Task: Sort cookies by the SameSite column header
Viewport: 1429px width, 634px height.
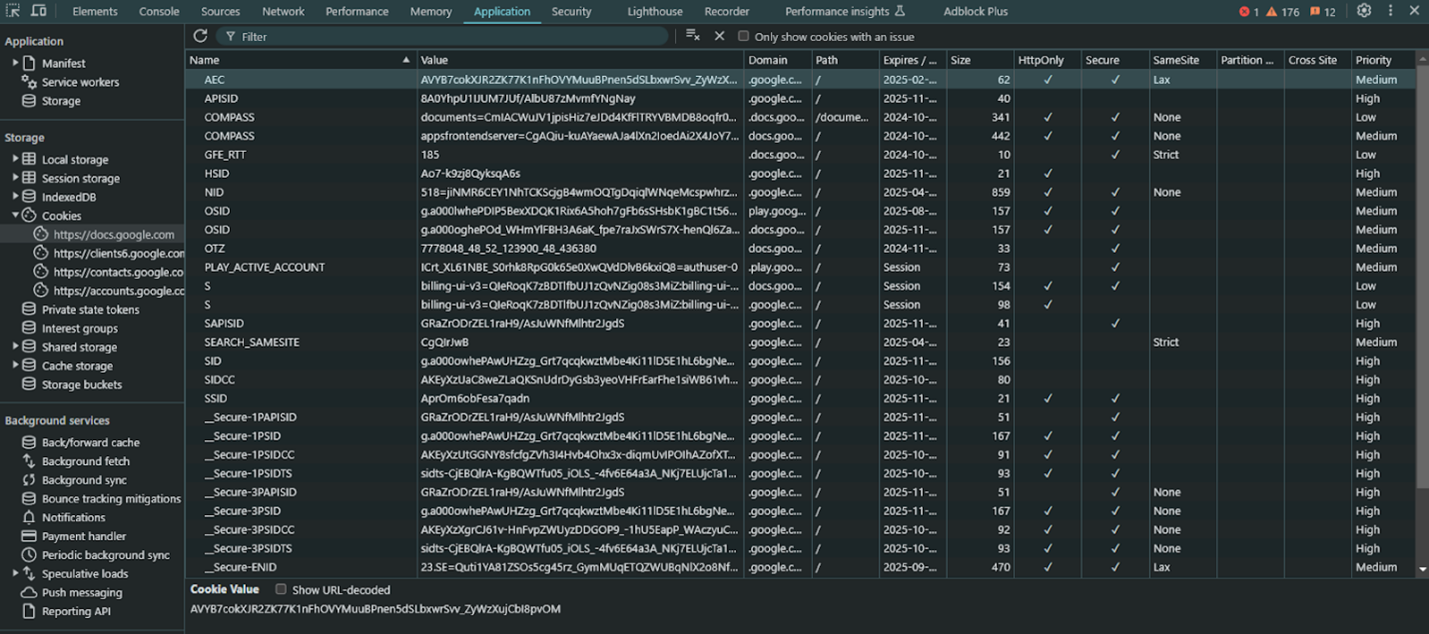Action: pos(1182,60)
